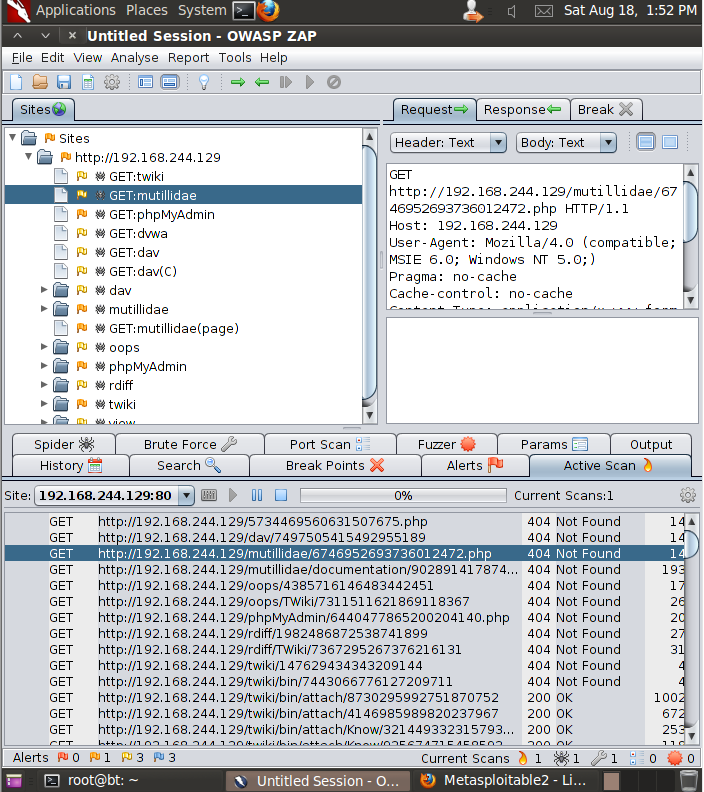704x792 pixels.
Task: Open session options via the gear icon
Action: coord(111,82)
